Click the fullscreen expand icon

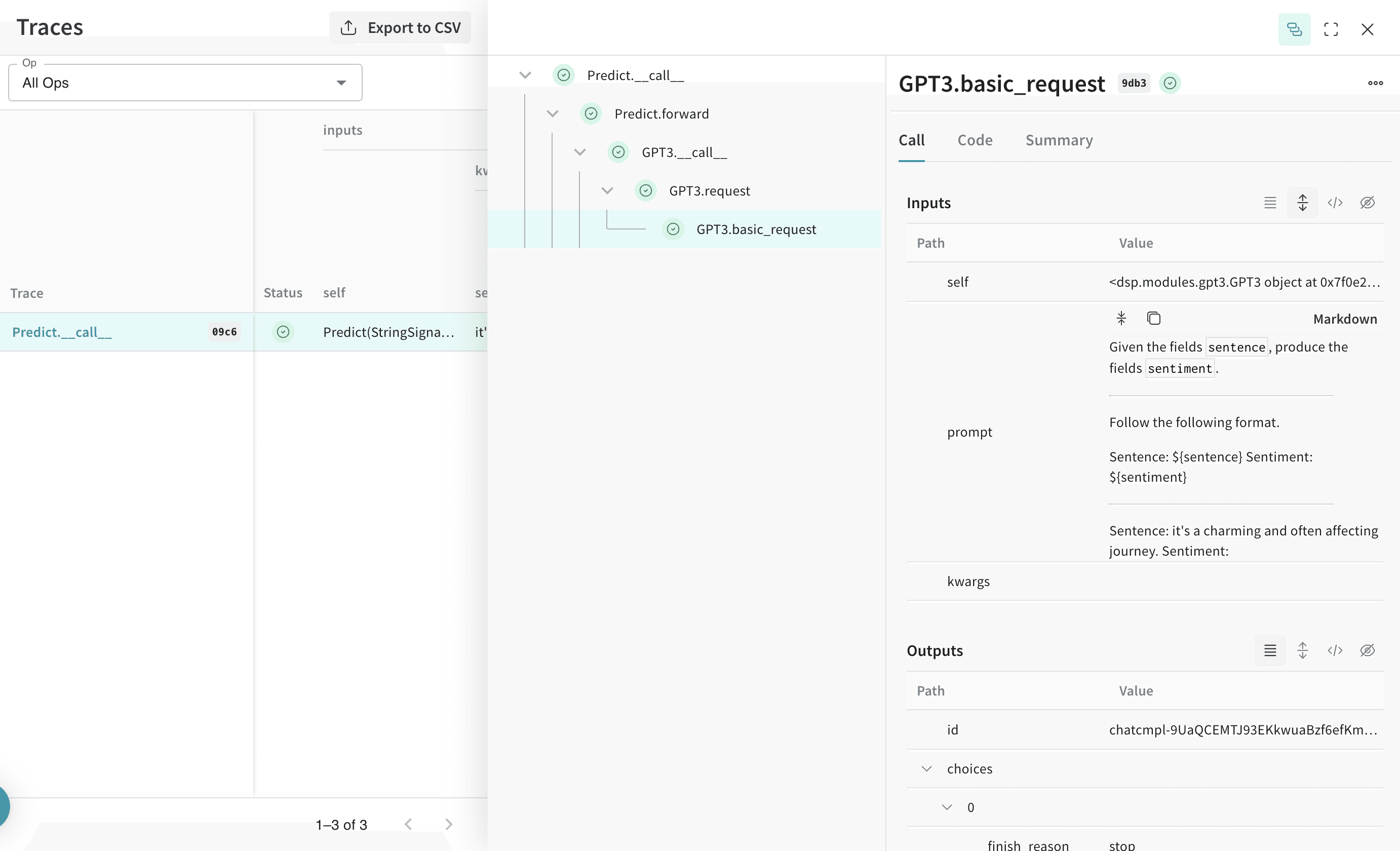coord(1331,29)
